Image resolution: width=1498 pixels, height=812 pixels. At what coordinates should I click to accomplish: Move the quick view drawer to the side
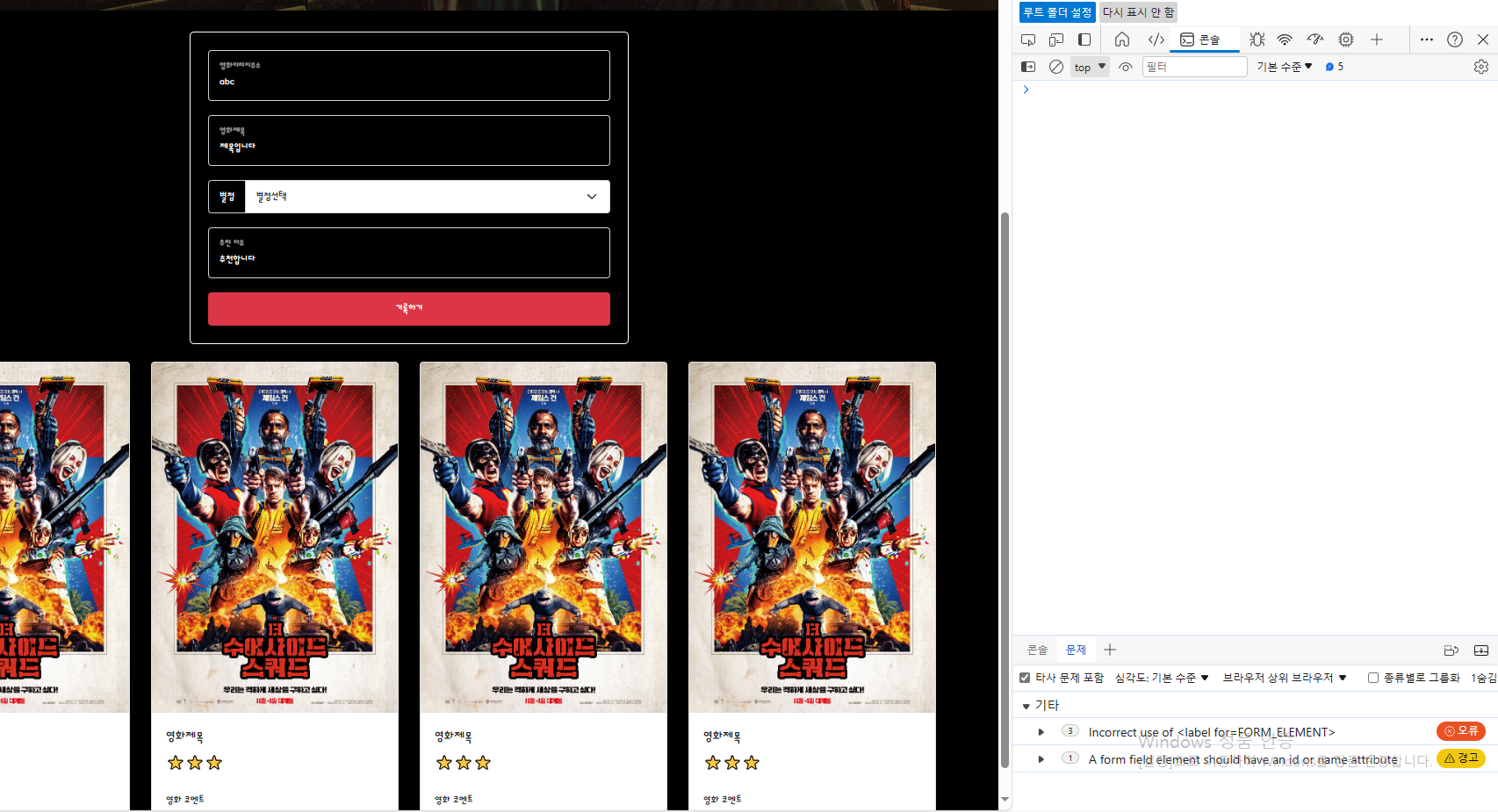[1451, 650]
